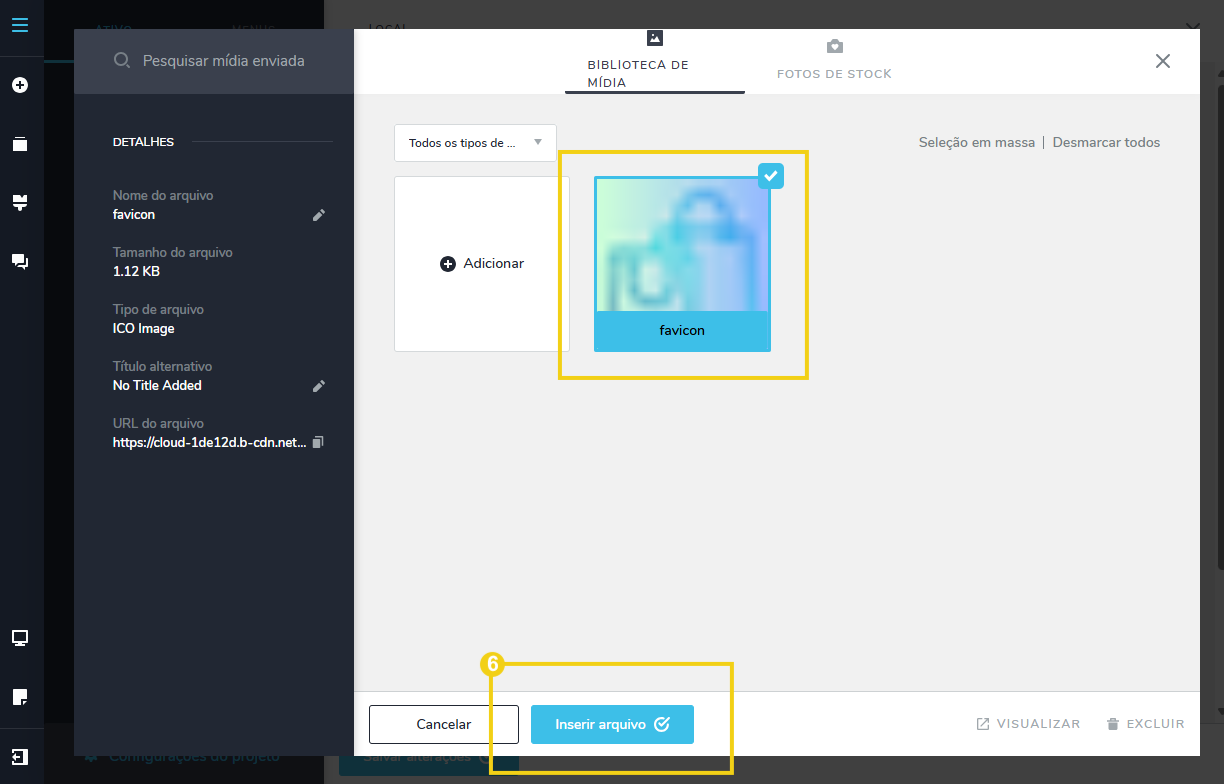Copy the file URL with the copy icon

click(318, 442)
